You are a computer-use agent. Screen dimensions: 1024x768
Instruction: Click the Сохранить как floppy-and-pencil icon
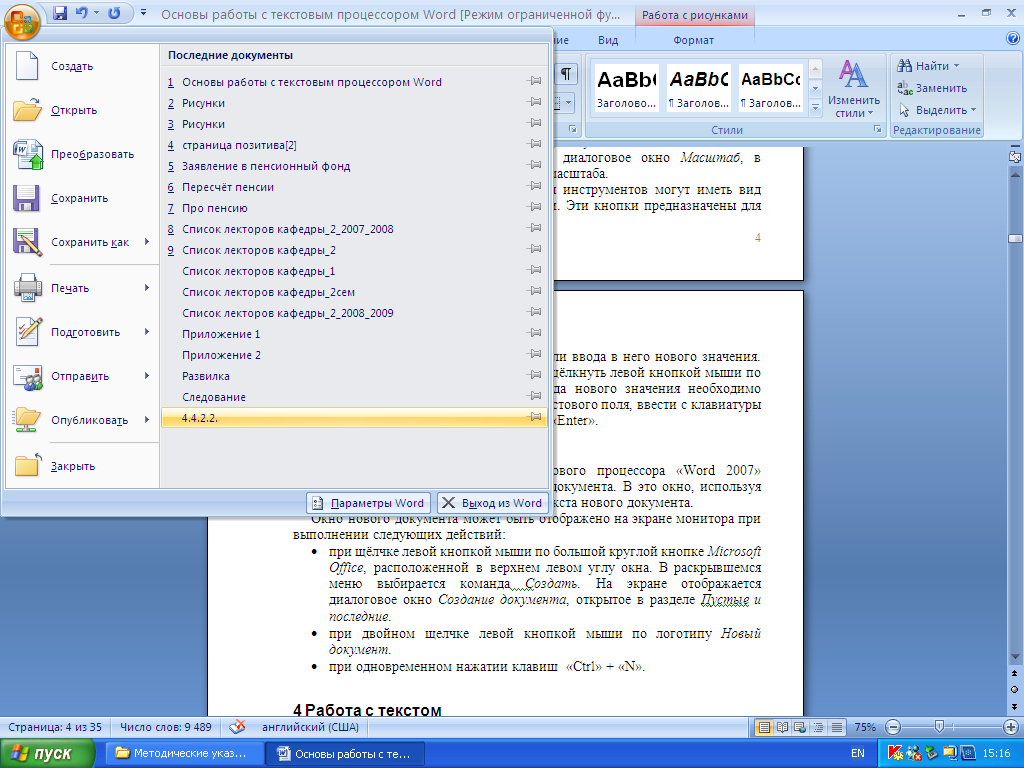tap(27, 242)
